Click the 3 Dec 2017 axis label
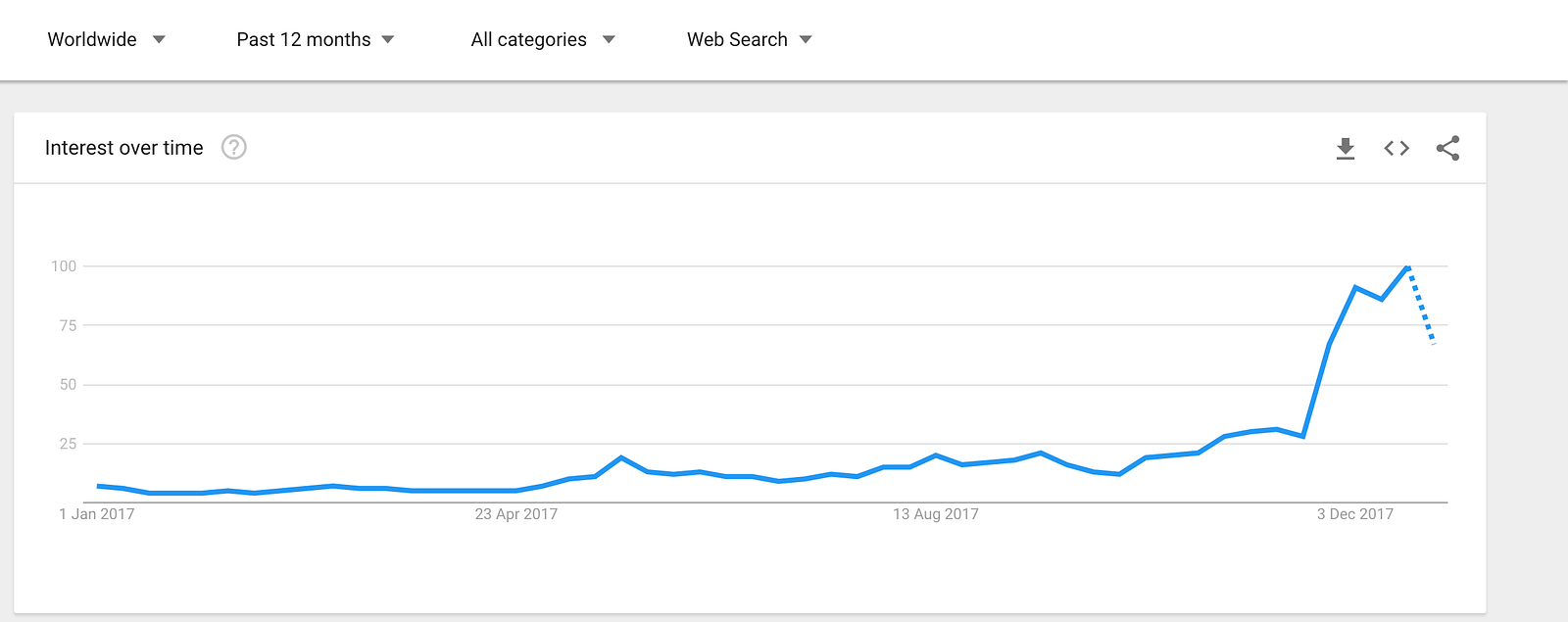The height and width of the screenshot is (622, 1568). pos(1354,514)
